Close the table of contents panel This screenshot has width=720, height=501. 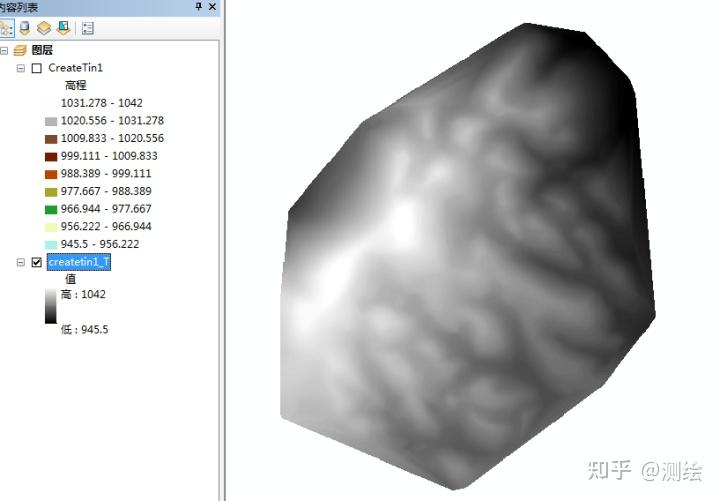coord(212,6)
